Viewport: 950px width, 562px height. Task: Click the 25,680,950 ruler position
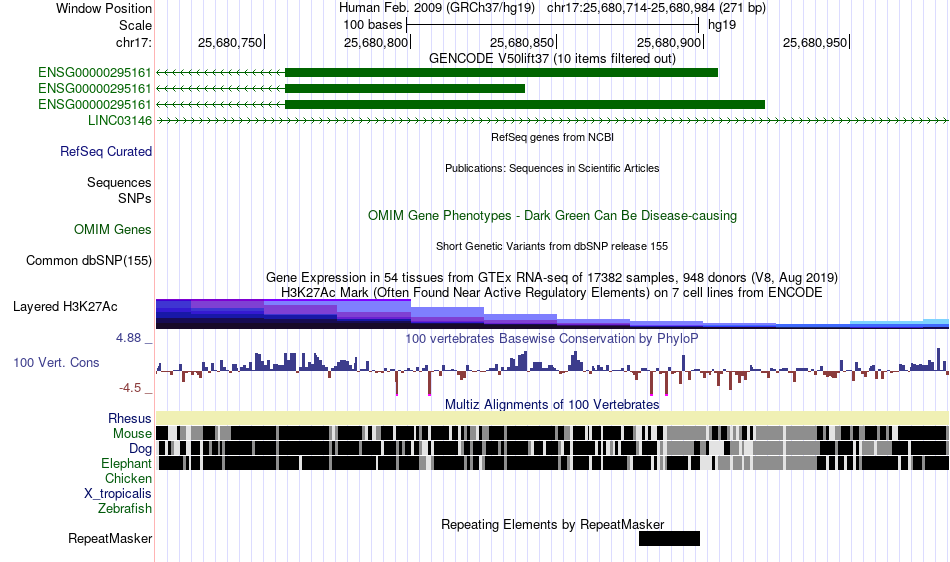tap(815, 42)
